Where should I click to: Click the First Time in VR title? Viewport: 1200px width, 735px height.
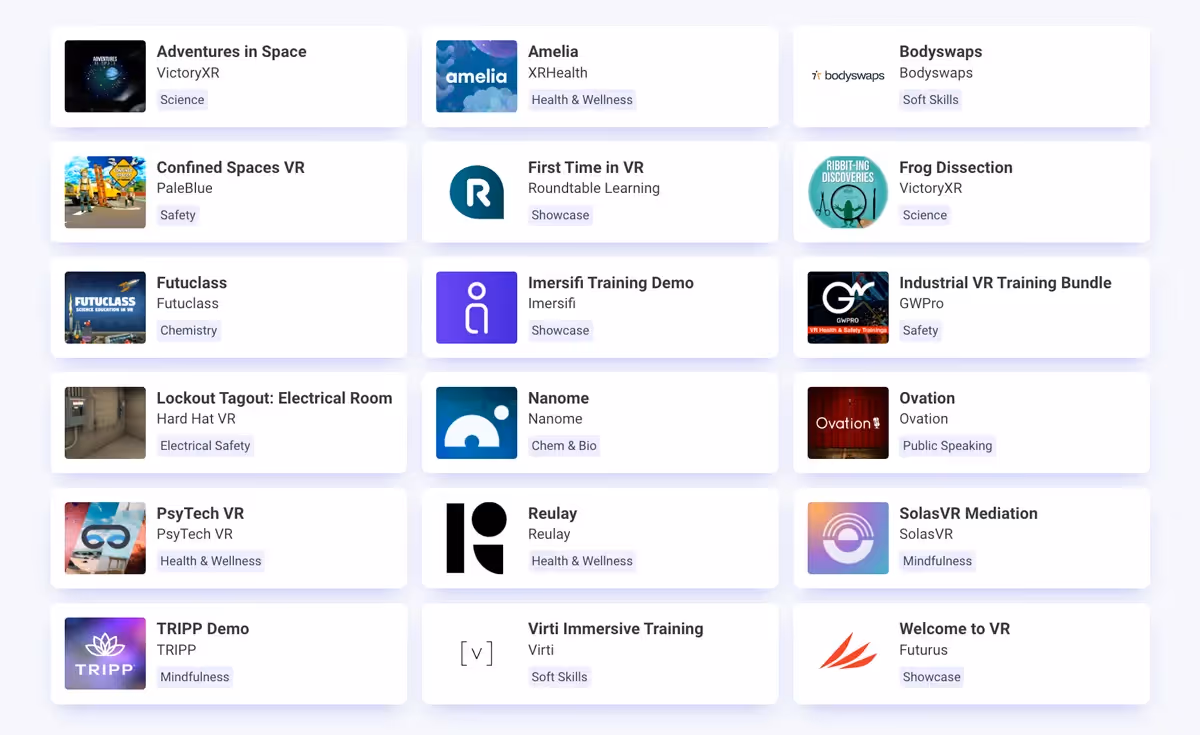click(x=586, y=167)
